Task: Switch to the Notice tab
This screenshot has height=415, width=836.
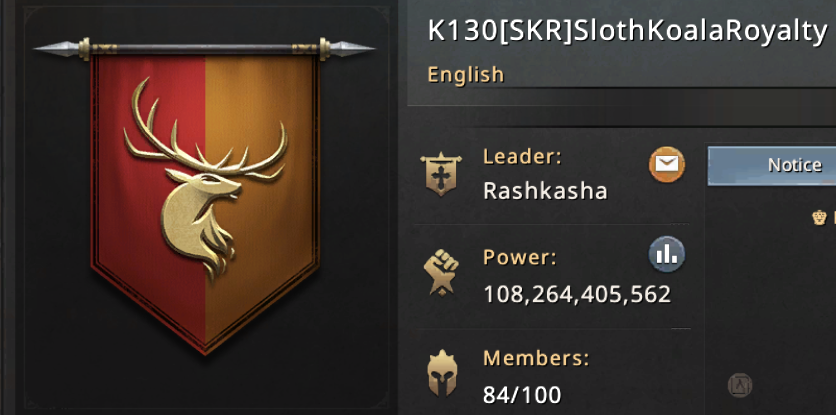Action: coord(771,165)
